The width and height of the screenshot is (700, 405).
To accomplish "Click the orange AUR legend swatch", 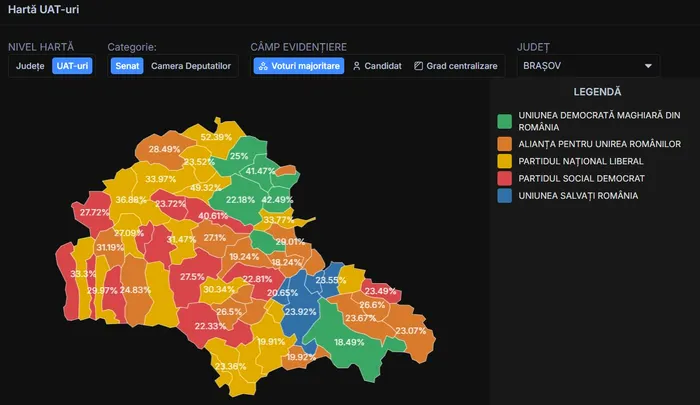I will [x=505, y=144].
